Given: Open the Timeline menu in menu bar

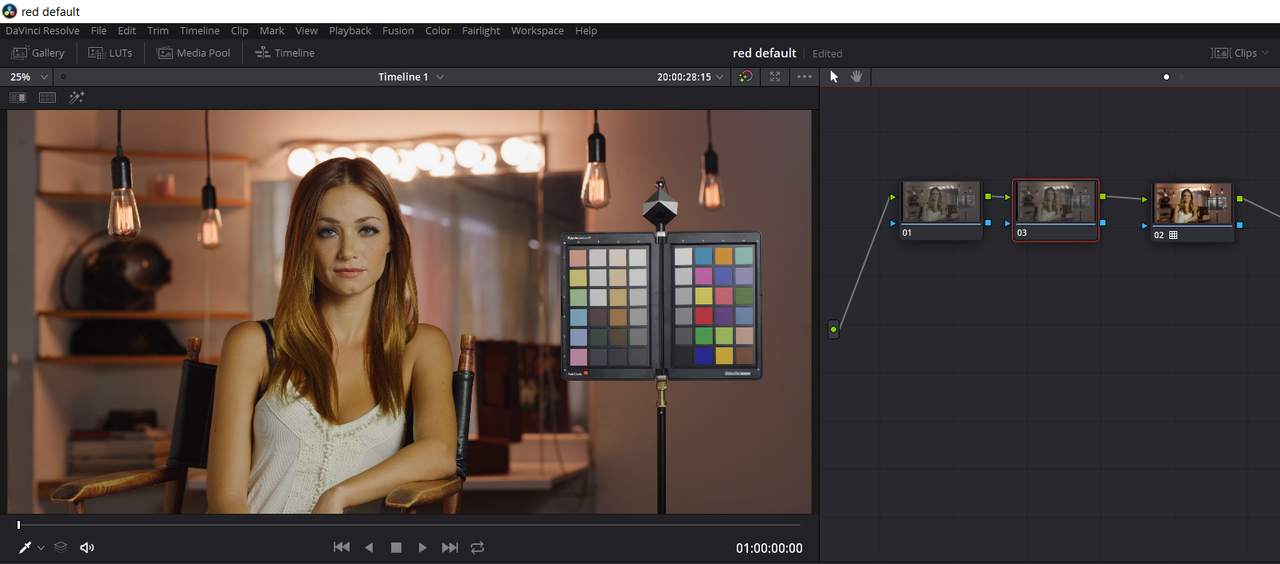Looking at the screenshot, I should (200, 31).
